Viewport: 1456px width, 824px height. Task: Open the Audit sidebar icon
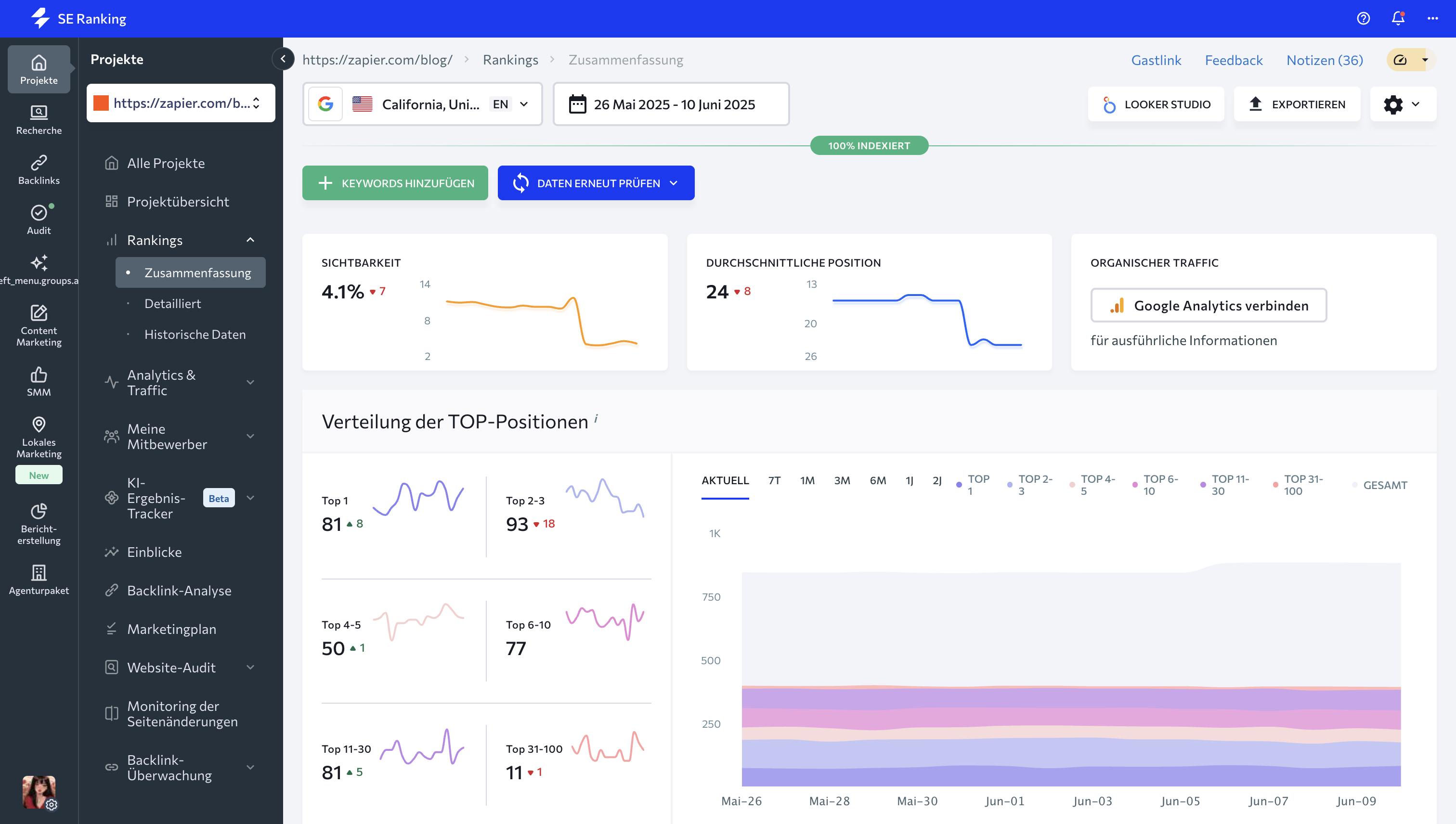coord(39,219)
